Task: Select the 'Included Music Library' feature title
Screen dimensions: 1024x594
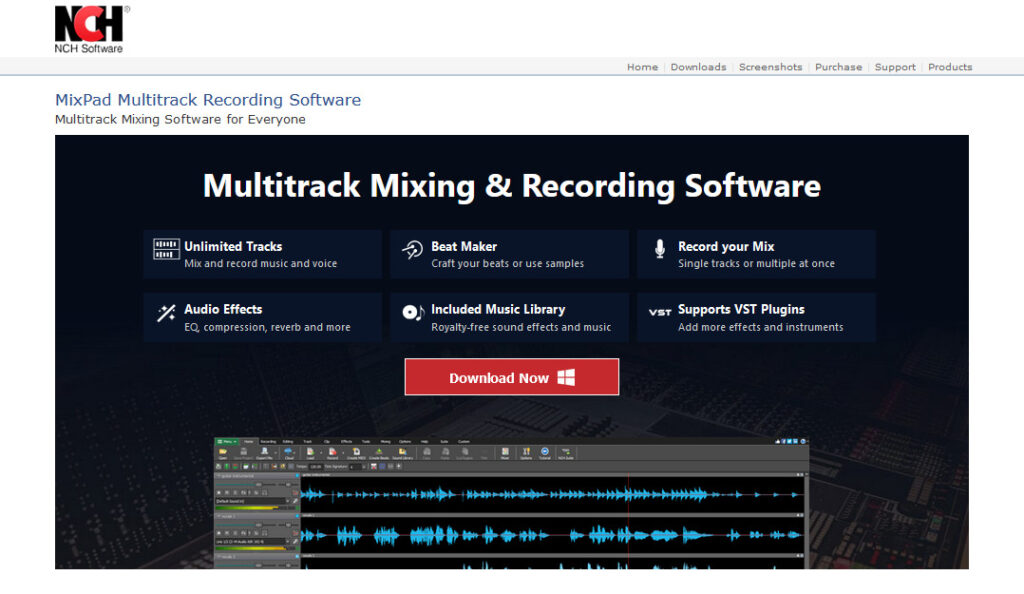Action: coord(498,309)
